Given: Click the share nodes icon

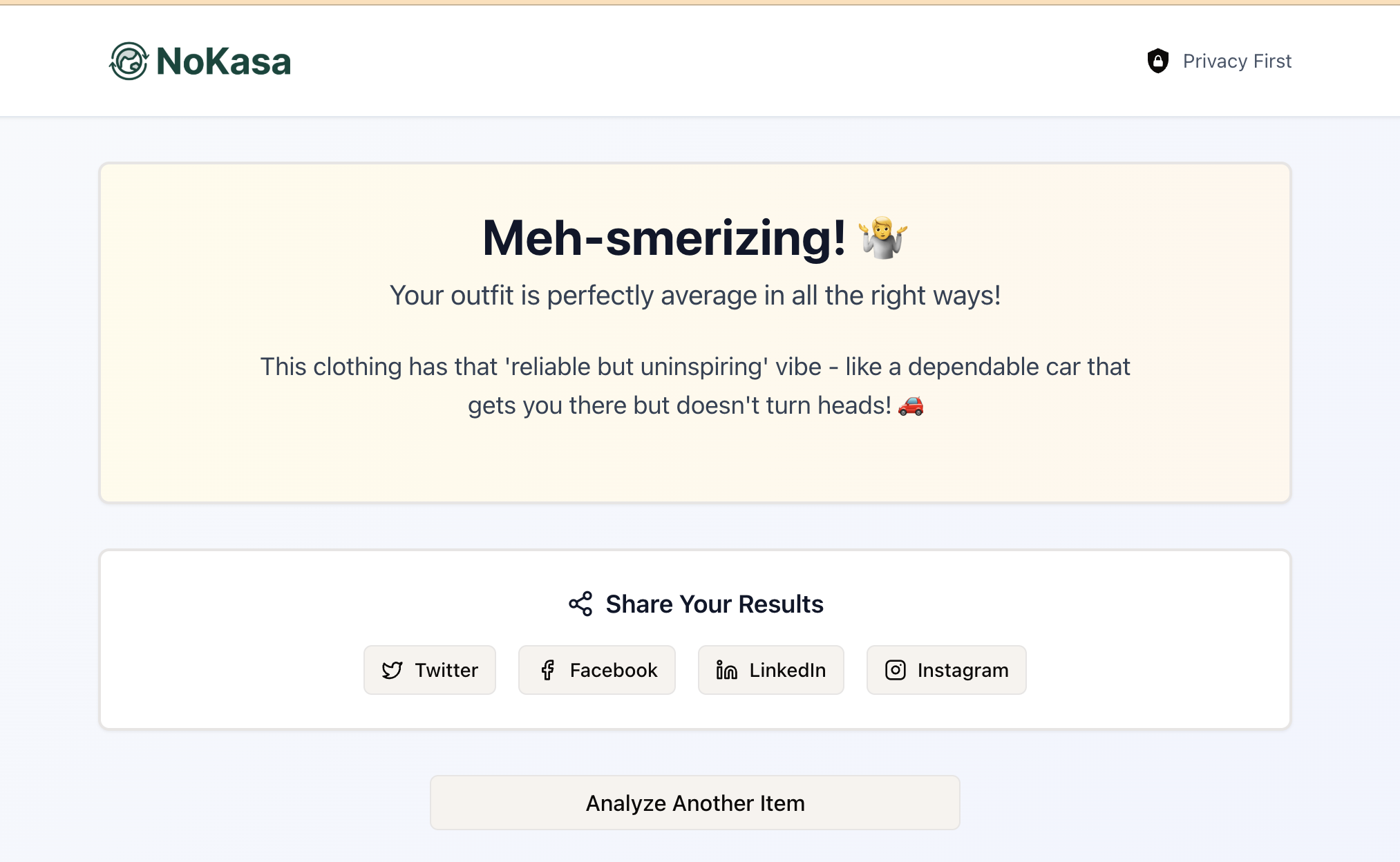Looking at the screenshot, I should (580, 604).
